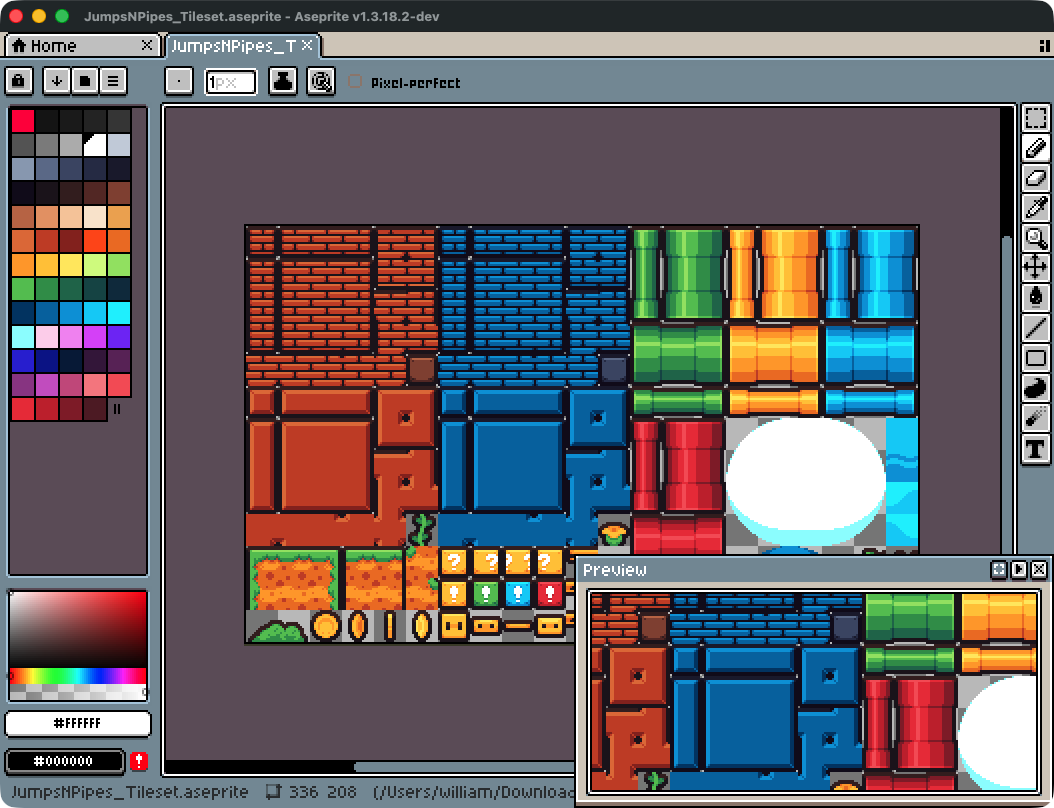Select the Move tool
This screenshot has height=808, width=1054.
[1035, 268]
